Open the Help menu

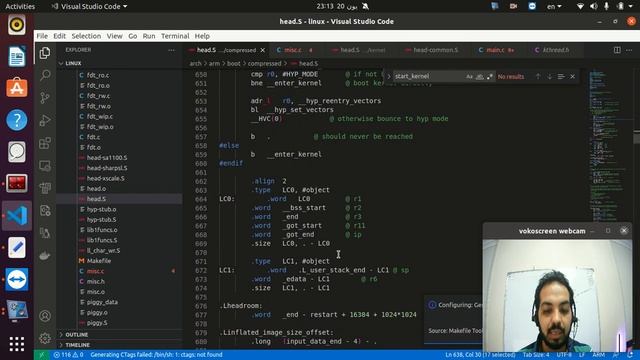202,36
